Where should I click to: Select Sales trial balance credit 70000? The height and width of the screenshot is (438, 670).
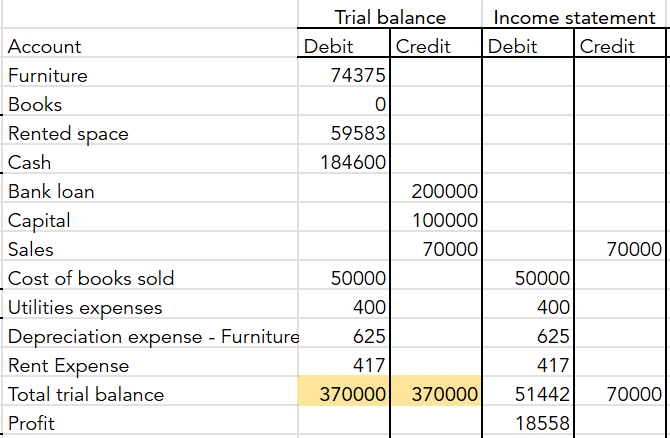click(x=436, y=247)
